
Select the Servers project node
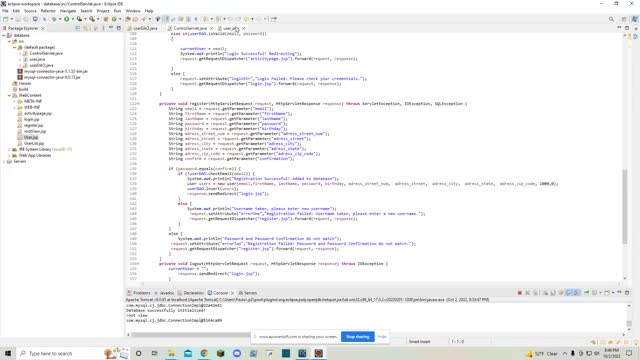(x=19, y=161)
